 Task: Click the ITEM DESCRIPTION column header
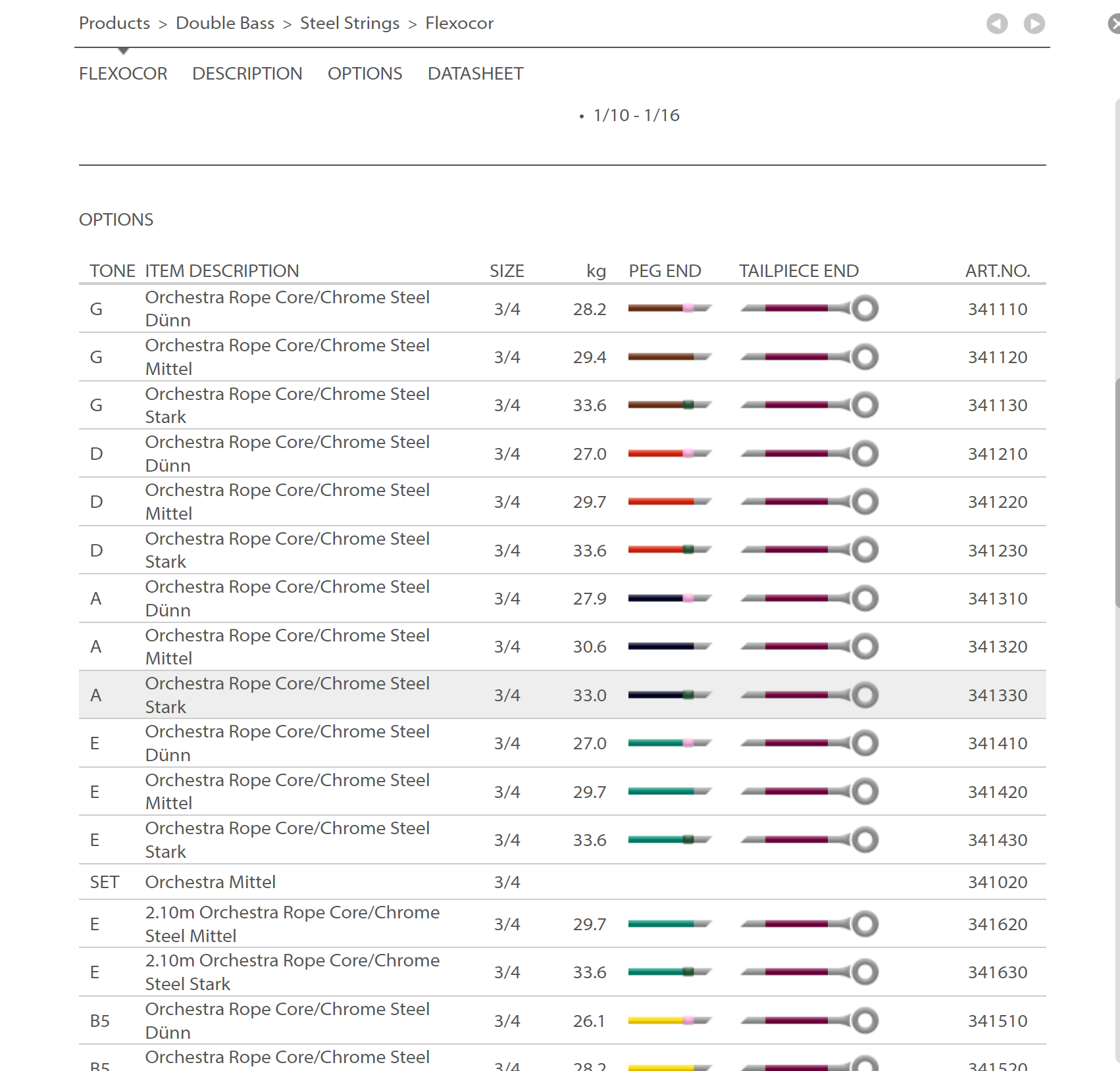point(222,271)
